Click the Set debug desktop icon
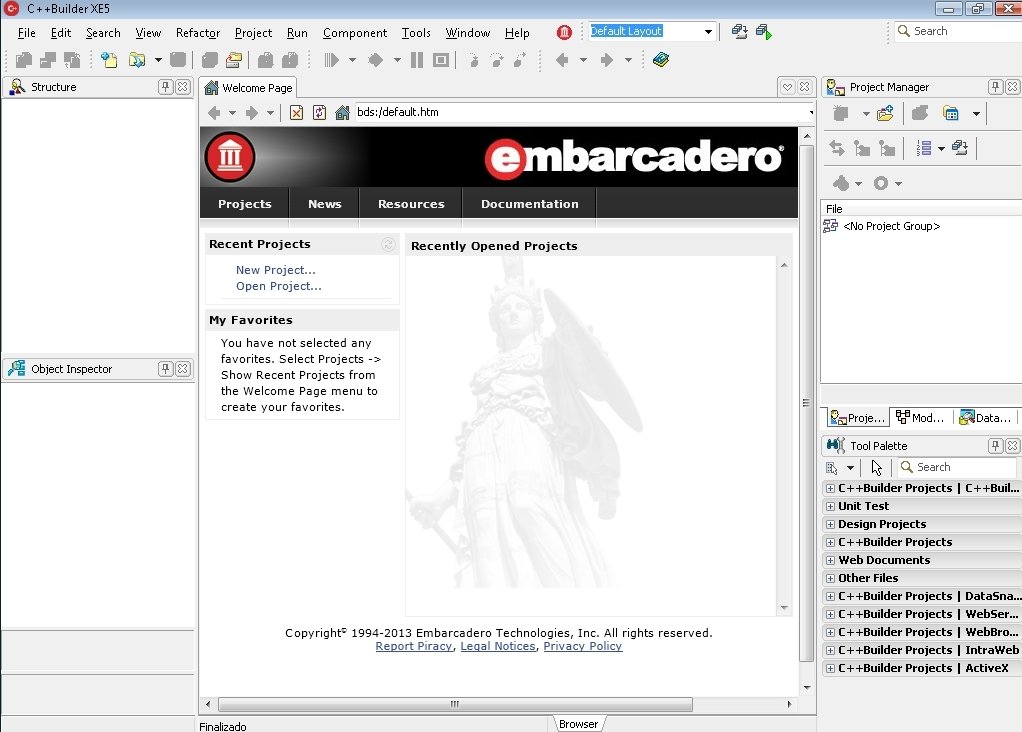1022x732 pixels. tap(764, 31)
